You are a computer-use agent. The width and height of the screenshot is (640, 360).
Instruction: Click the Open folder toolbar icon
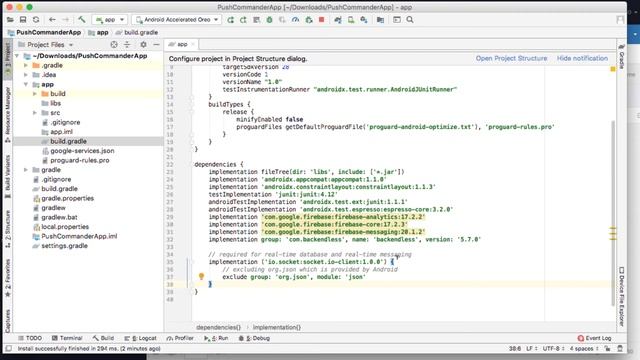10,20
